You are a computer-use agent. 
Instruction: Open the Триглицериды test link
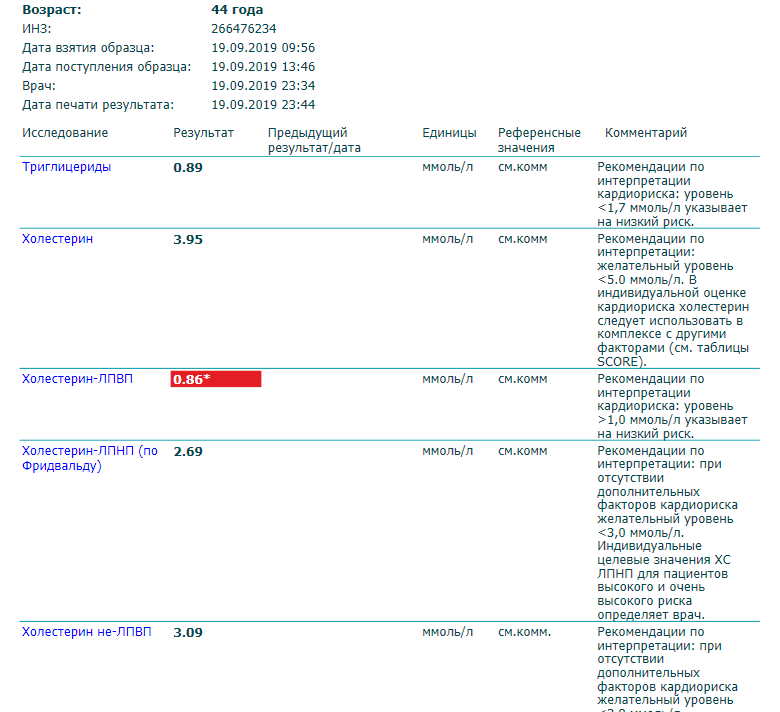[x=66, y=167]
